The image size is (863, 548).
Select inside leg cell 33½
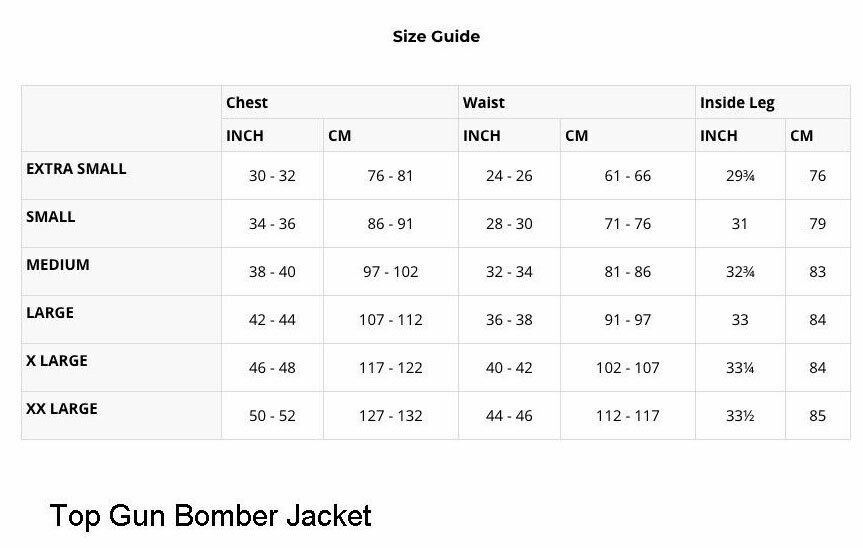tap(740, 415)
